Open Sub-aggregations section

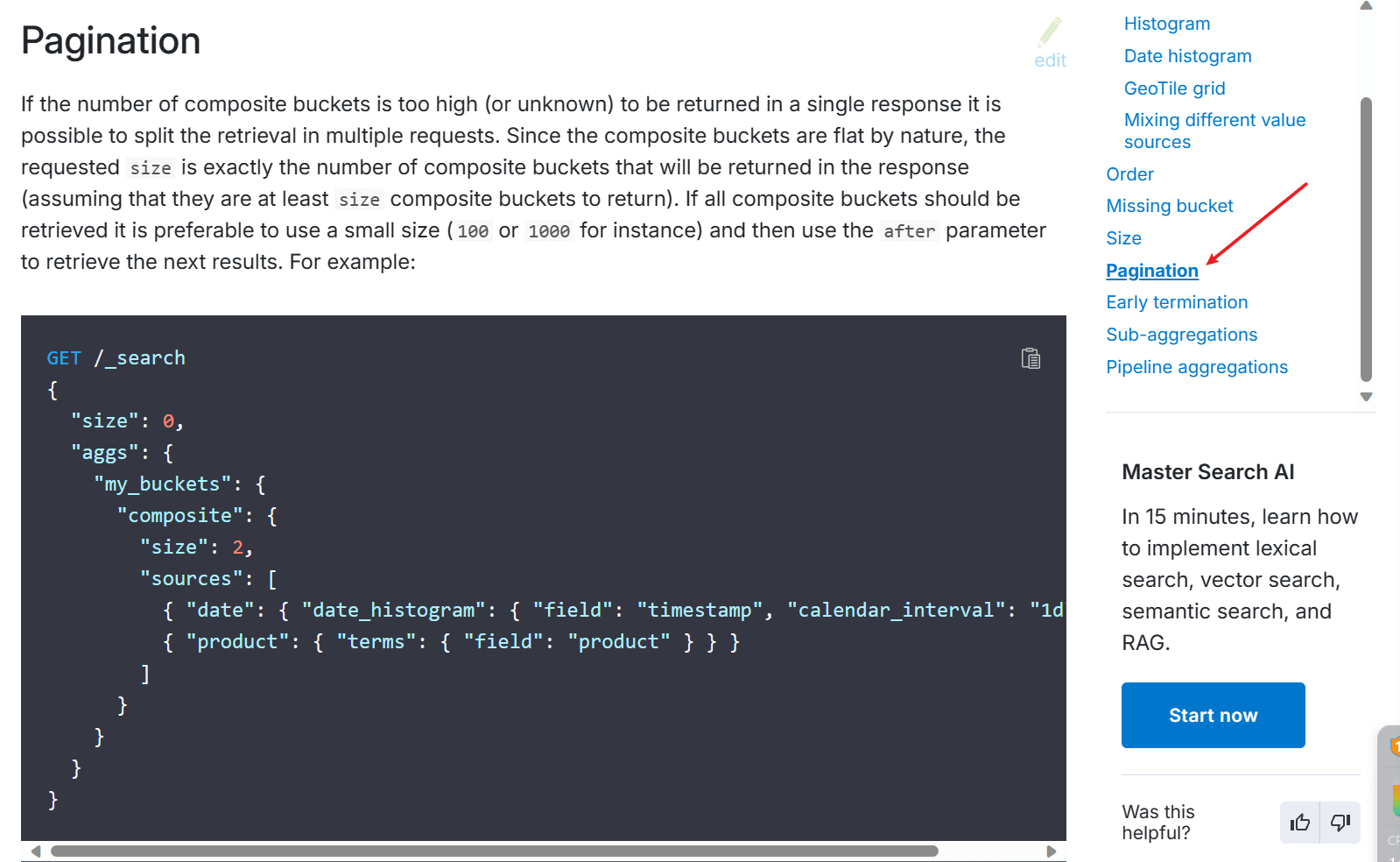1181,335
